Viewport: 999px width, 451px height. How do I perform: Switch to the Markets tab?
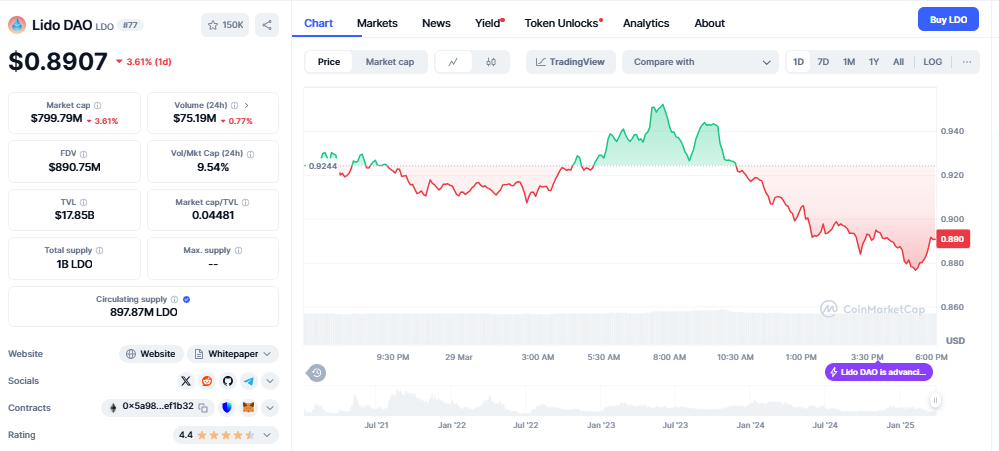[376, 23]
